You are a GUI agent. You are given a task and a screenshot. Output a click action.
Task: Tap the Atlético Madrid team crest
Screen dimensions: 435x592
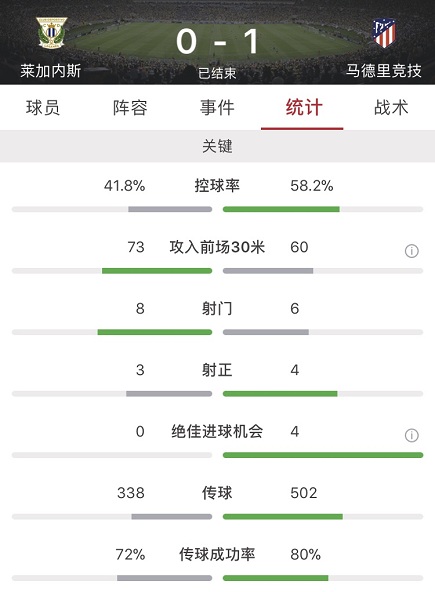[x=384, y=33]
